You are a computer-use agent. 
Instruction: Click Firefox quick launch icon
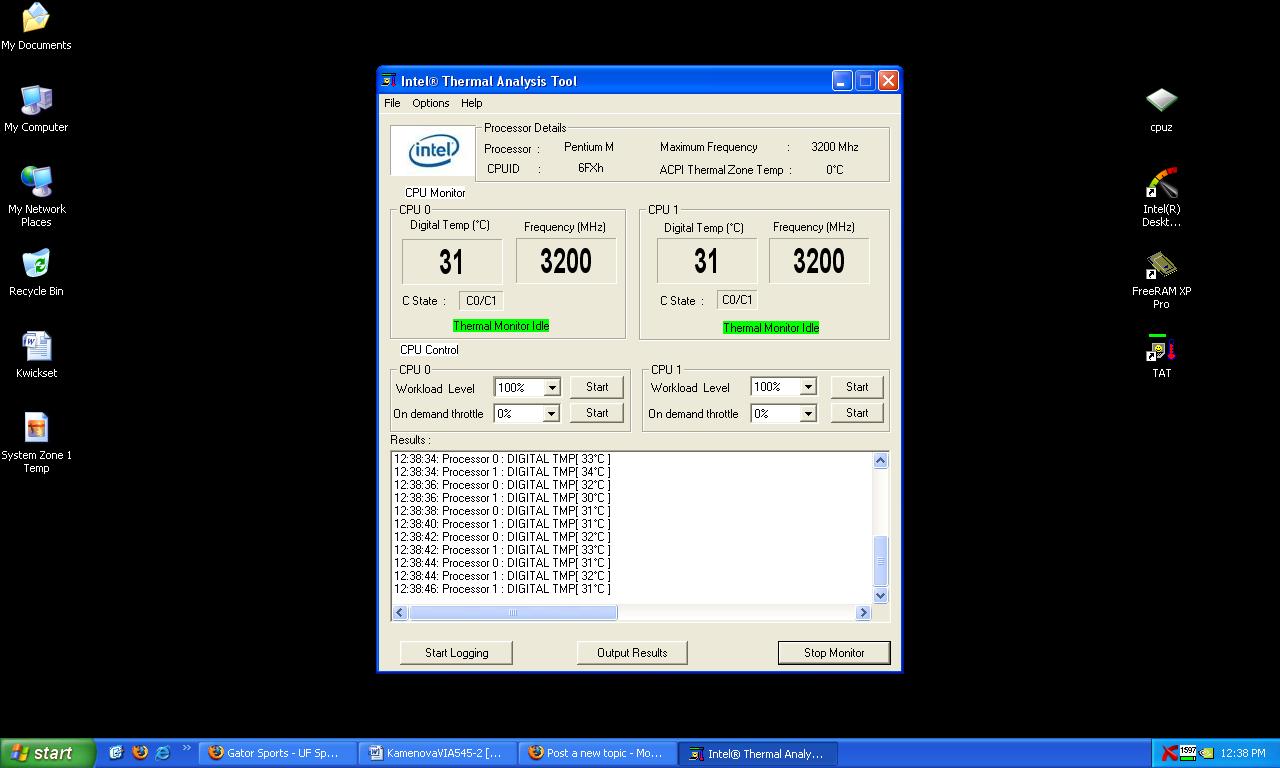140,753
